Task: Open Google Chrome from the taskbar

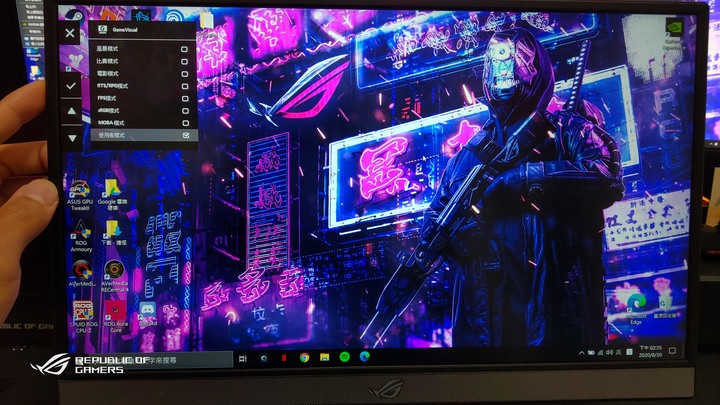Action: click(304, 358)
